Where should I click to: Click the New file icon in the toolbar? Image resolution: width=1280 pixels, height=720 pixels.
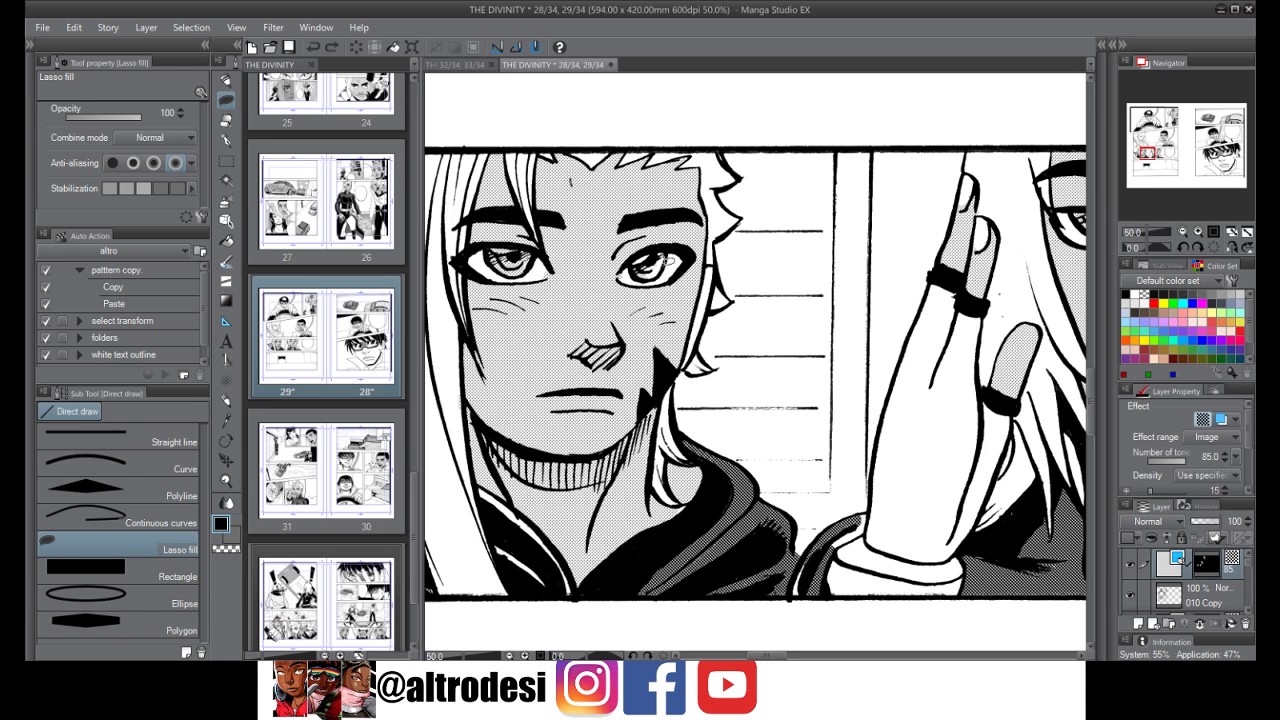pos(252,47)
